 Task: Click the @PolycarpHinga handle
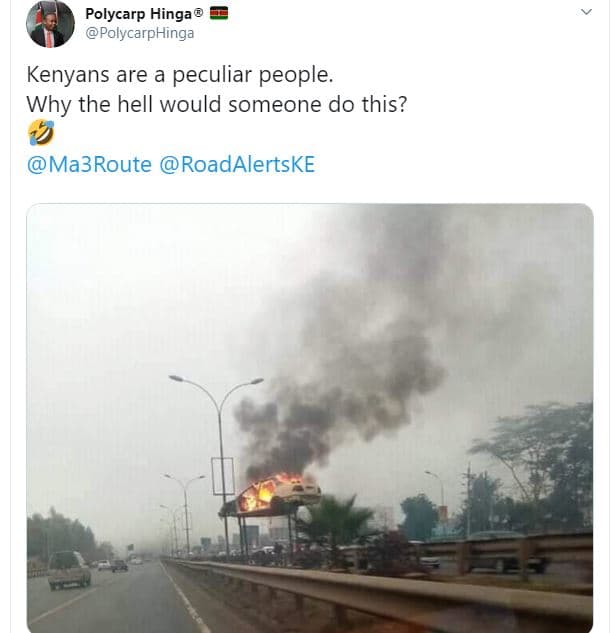140,33
